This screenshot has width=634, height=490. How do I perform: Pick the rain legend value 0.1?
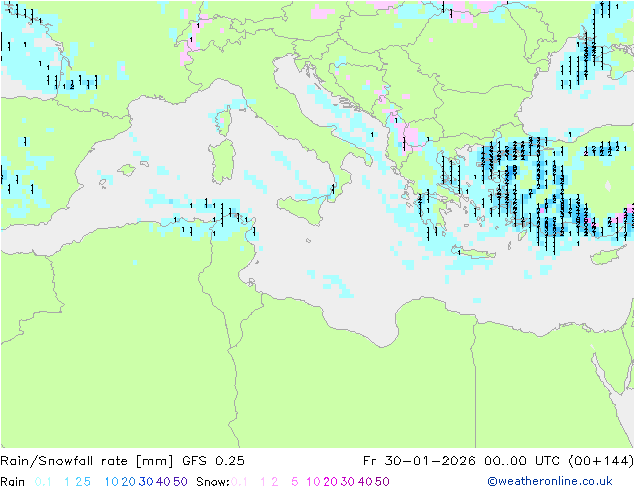(43, 482)
